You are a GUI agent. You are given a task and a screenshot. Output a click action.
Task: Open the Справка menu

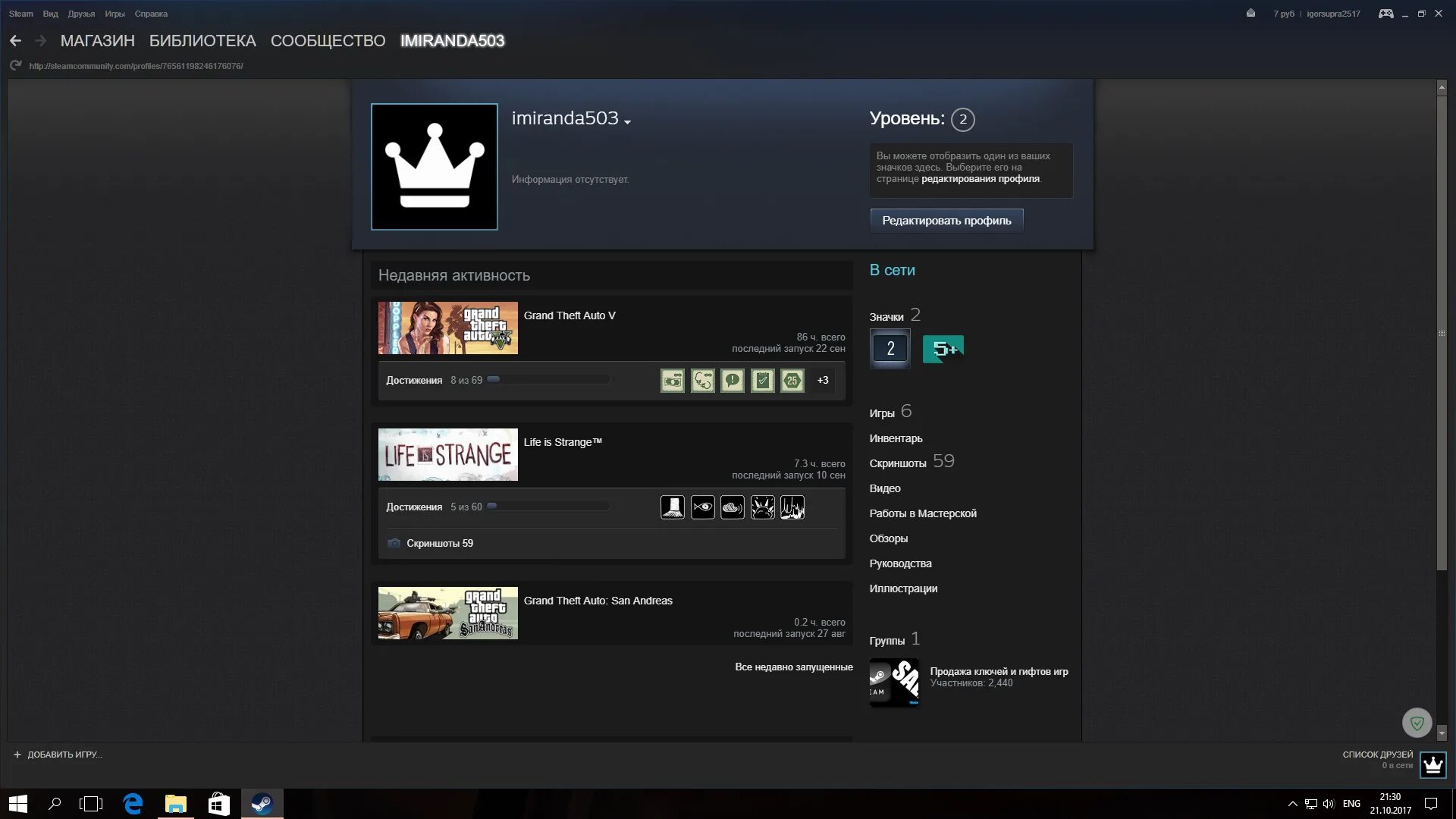151,14
